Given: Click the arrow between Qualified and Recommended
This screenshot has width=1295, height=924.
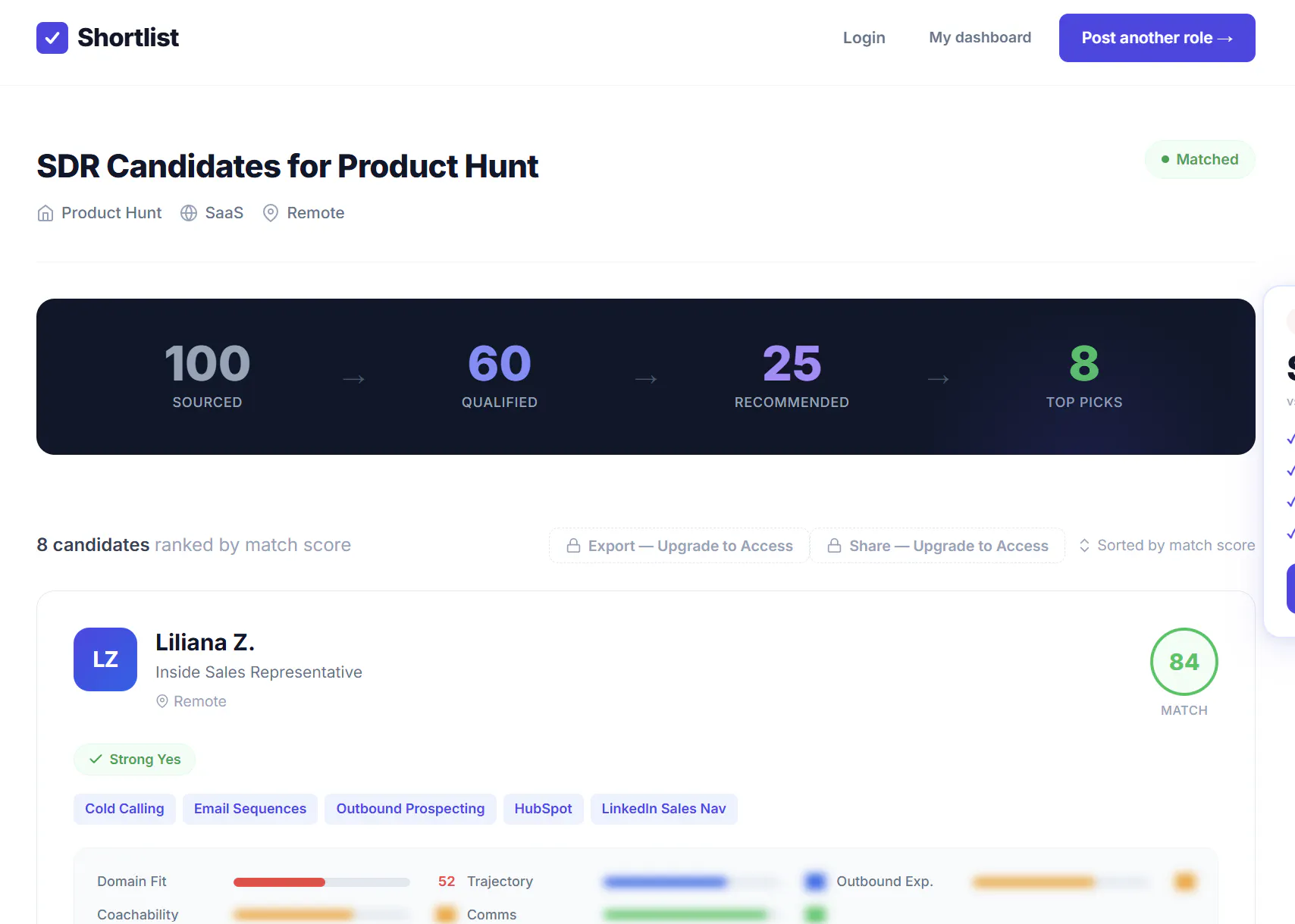Looking at the screenshot, I should click(x=646, y=379).
